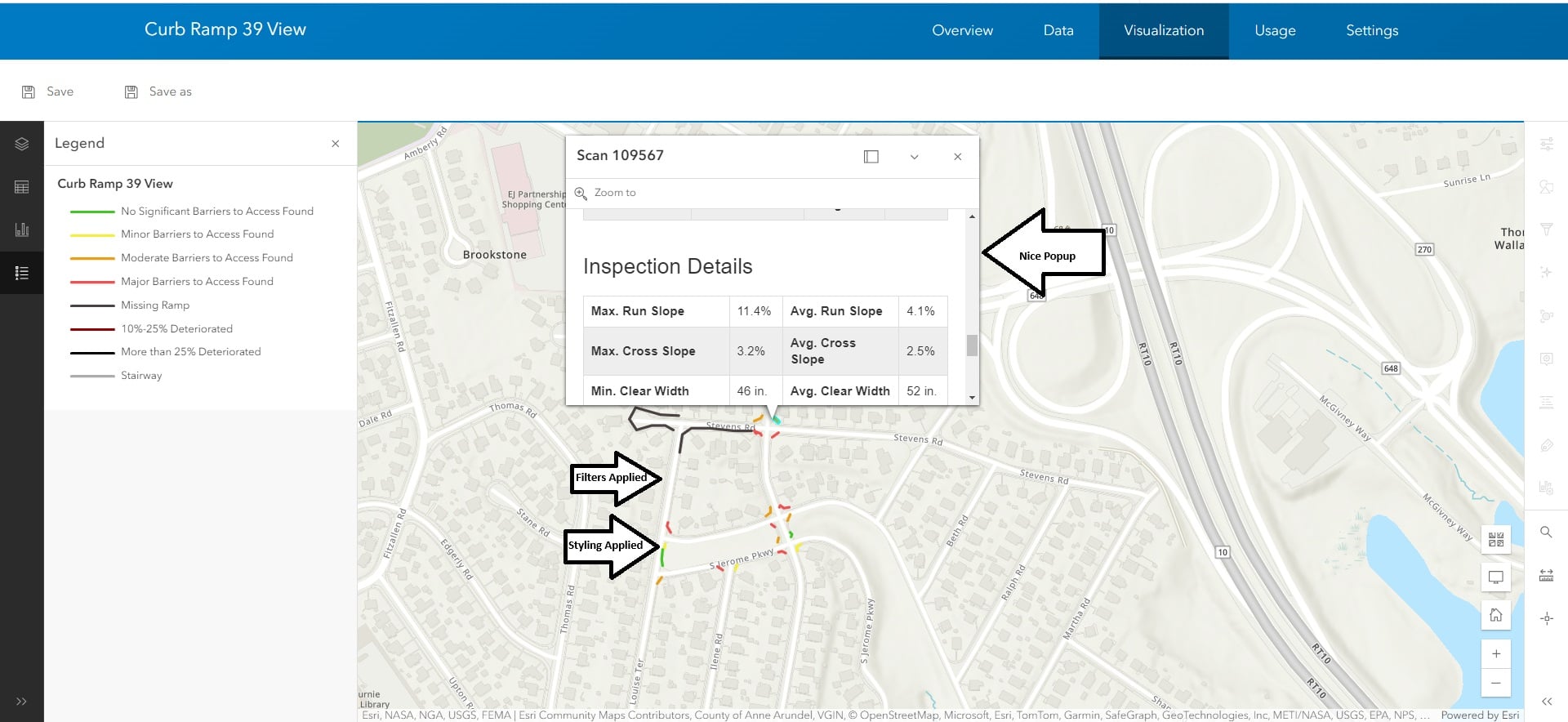Click the popup scrollbar up arrow
This screenshot has height=722, width=1568.
(x=972, y=216)
